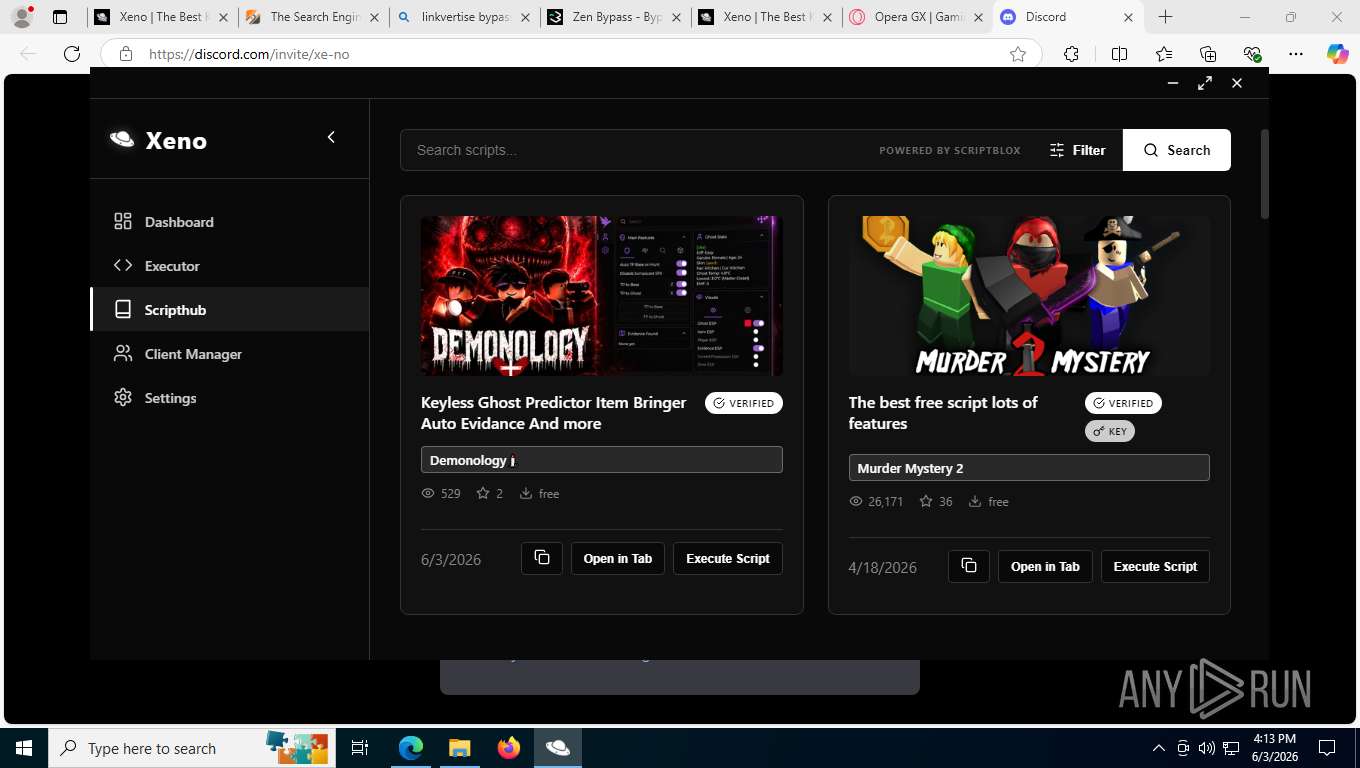Open the Demonology script in a tab
The height and width of the screenshot is (768, 1360).
coord(618,558)
